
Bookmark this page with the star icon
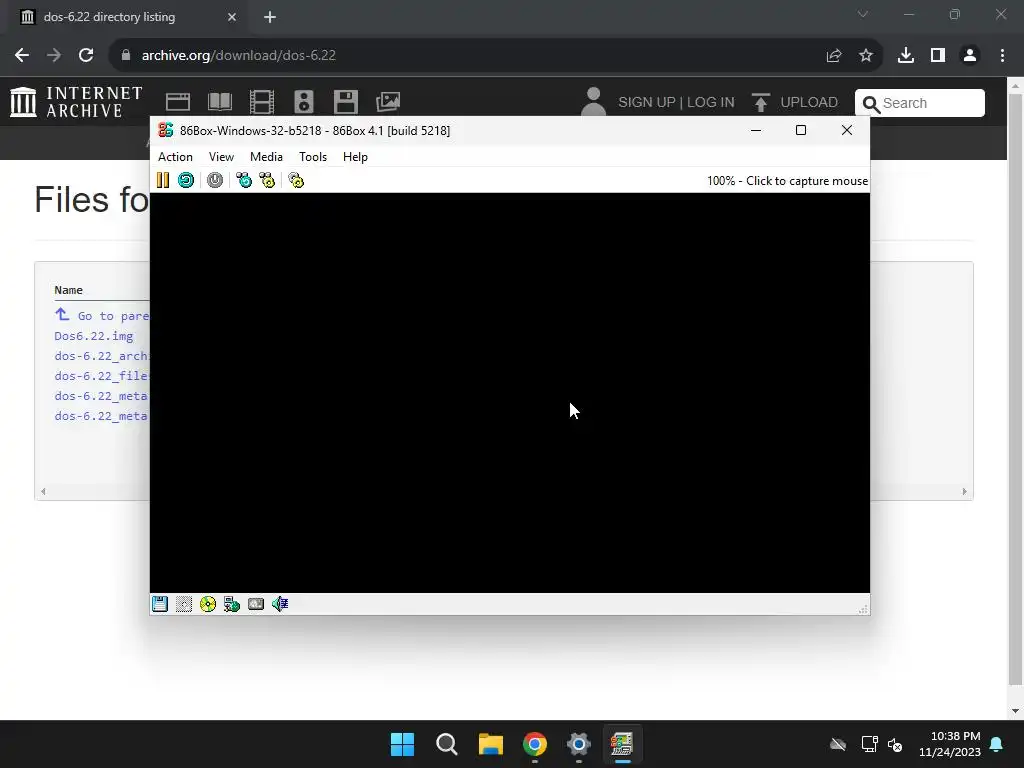coord(866,56)
